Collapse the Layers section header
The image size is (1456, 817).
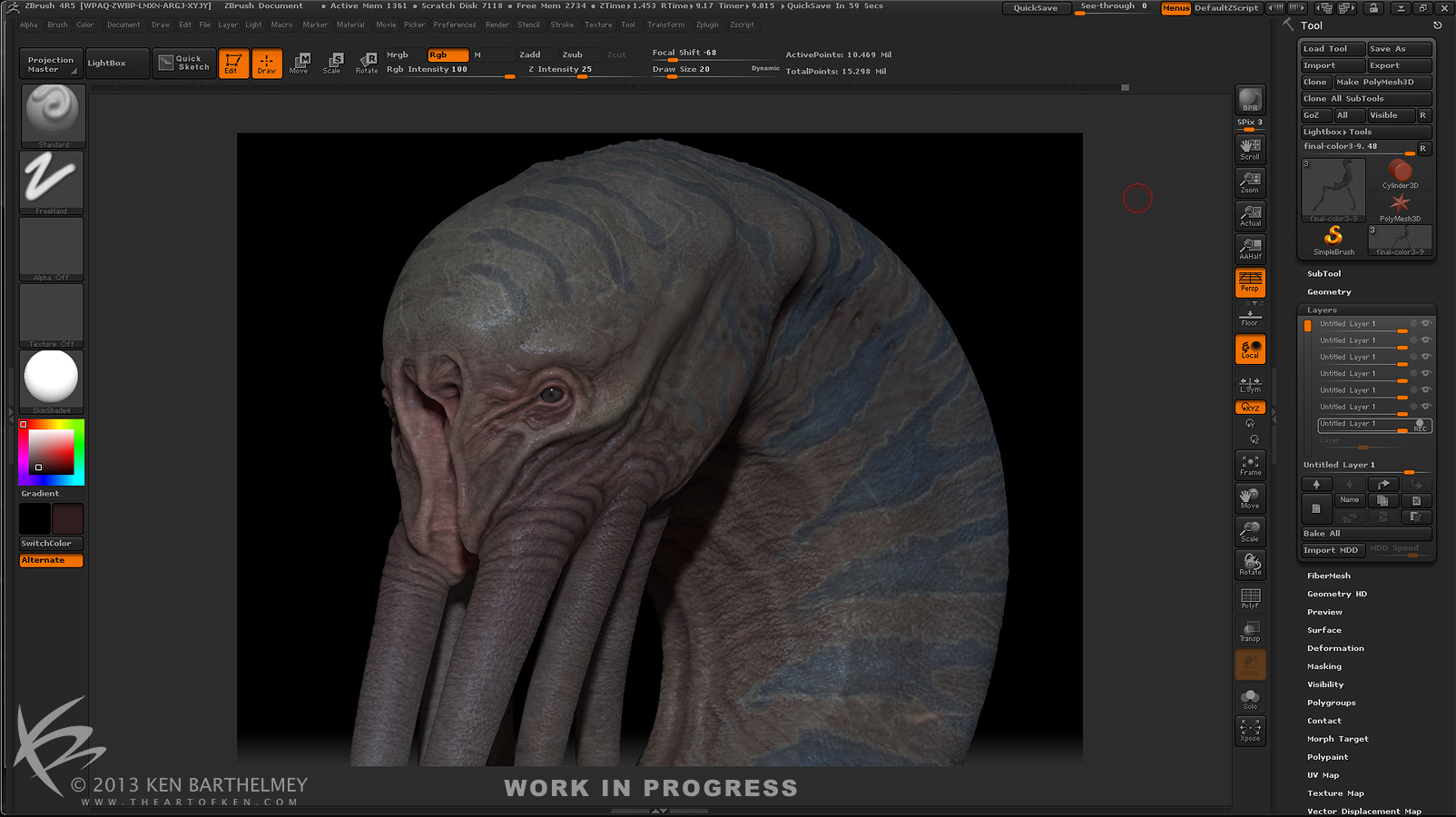coord(1322,310)
